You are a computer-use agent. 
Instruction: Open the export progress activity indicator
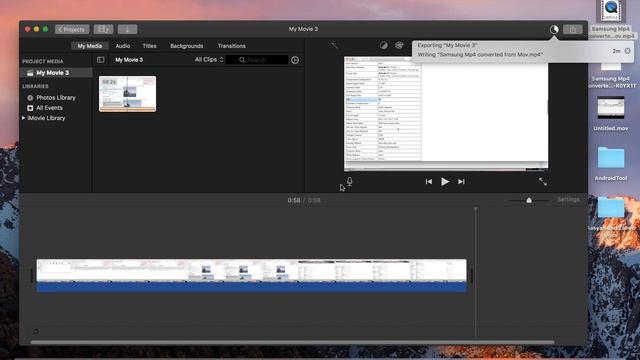554,29
